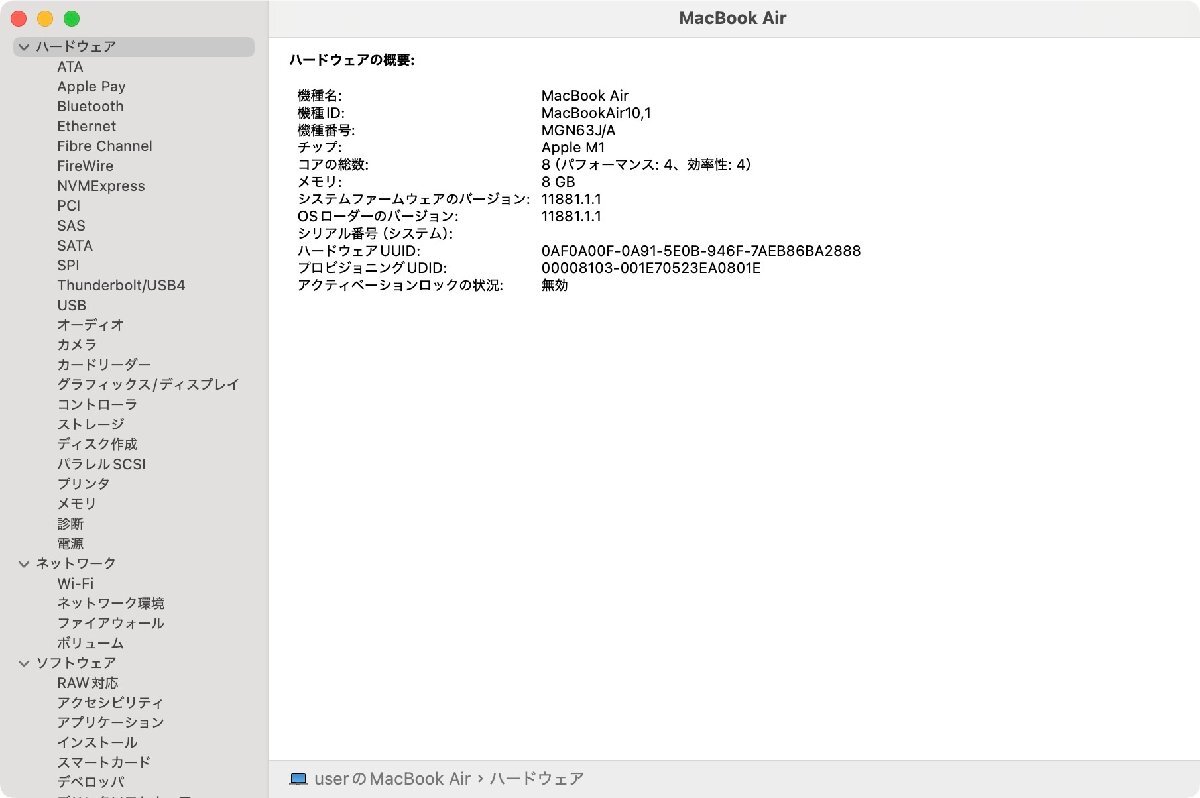Viewport: 1200px width, 798px height.
Task: Click the model number MGN63J/A
Action: pyautogui.click(x=578, y=131)
